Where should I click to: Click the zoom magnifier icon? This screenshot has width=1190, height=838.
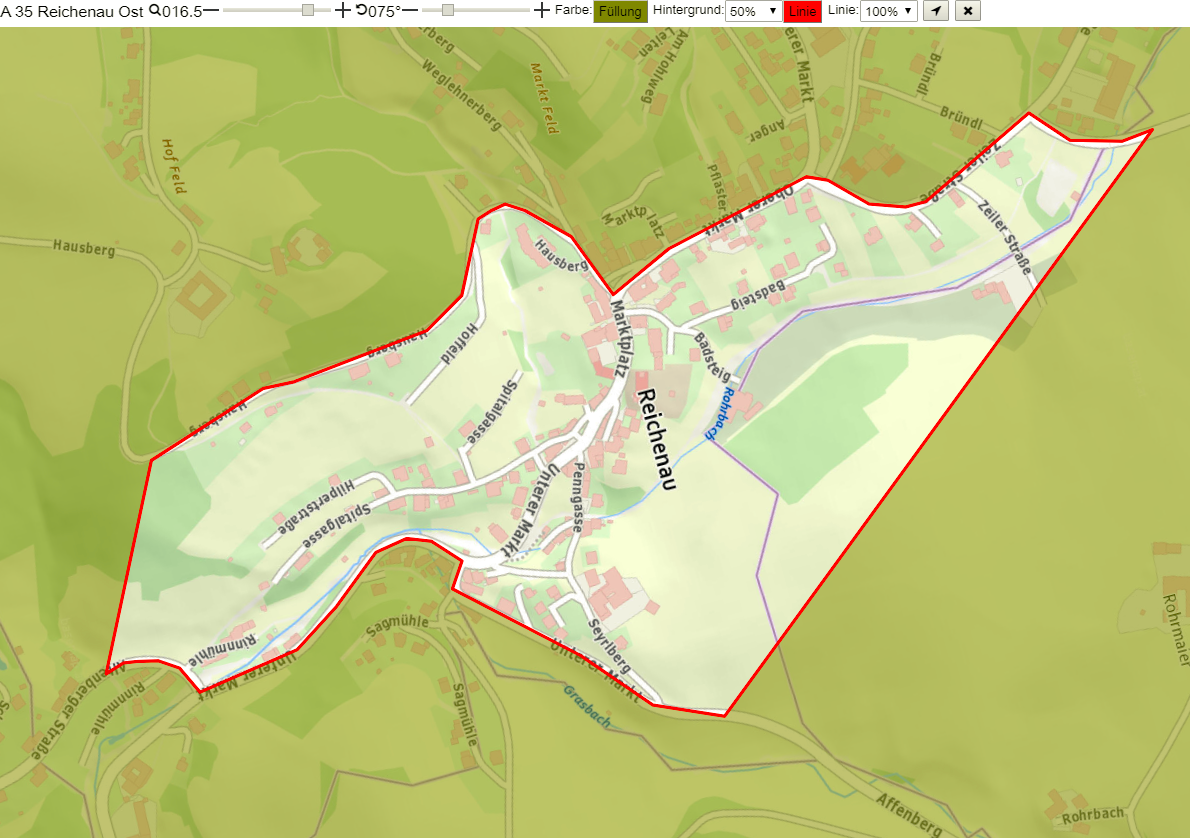155,11
